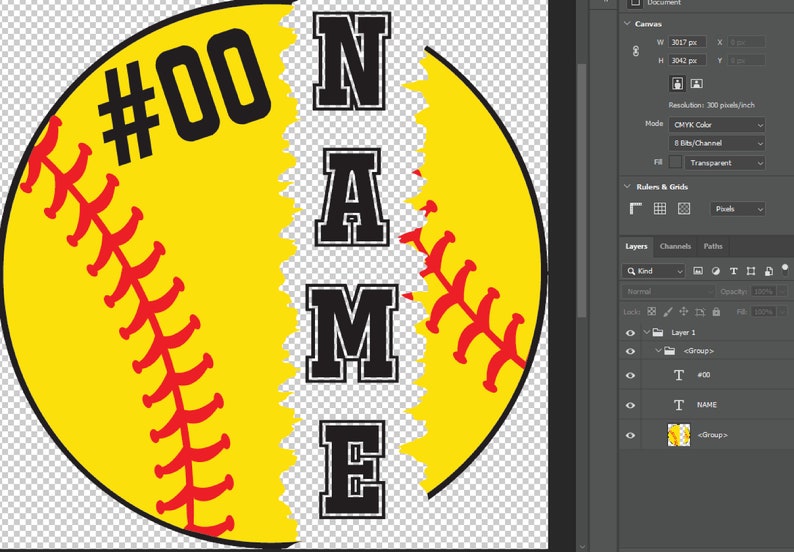
Task: Click the link width and height chain icon
Action: tap(636, 51)
